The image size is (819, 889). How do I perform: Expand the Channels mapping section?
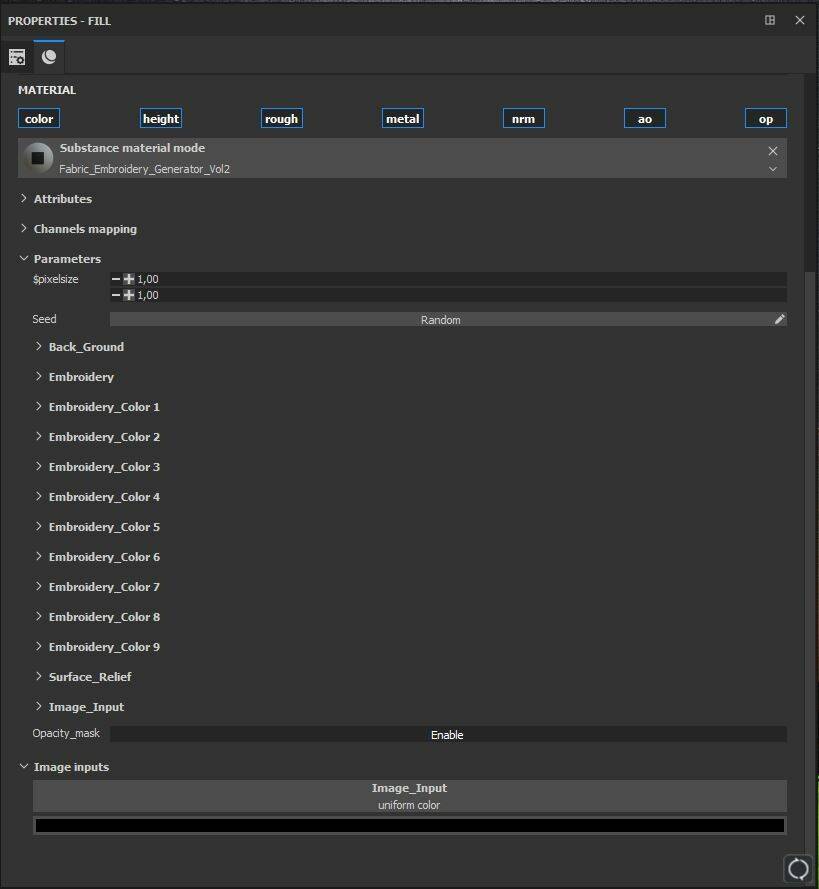[x=24, y=228]
